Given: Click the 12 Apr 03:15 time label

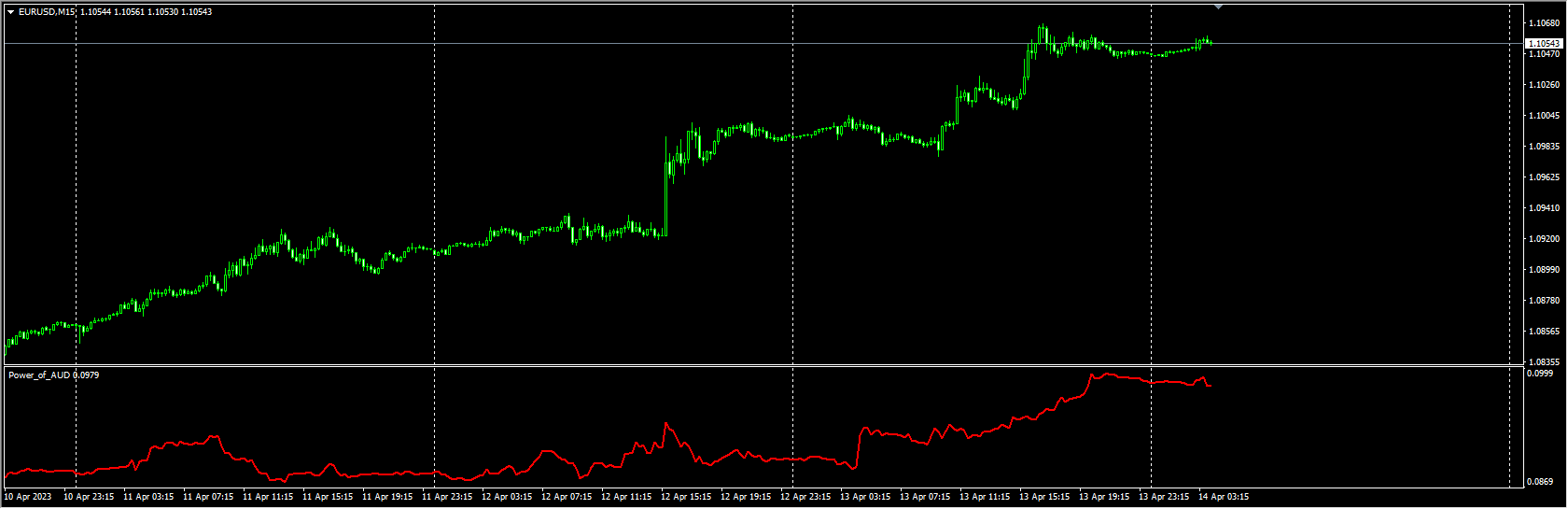Looking at the screenshot, I should [x=507, y=497].
